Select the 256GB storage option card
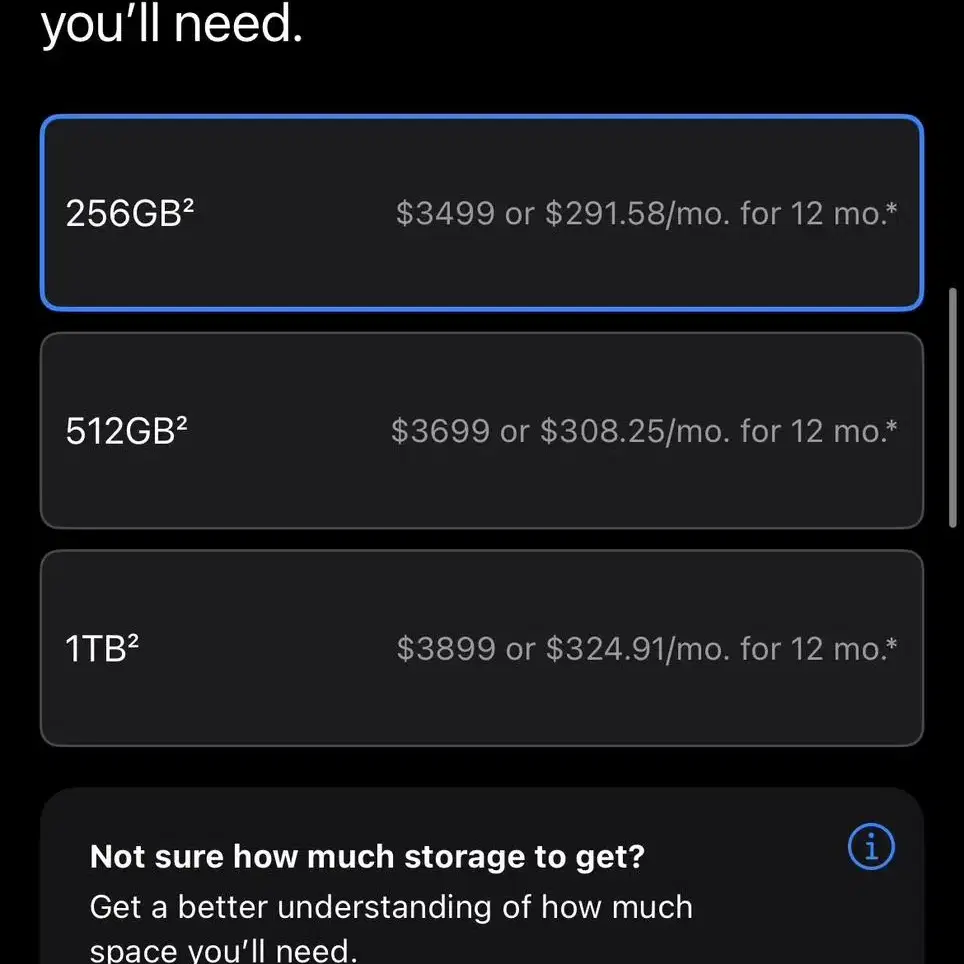Viewport: 964px width, 964px height. pos(482,213)
